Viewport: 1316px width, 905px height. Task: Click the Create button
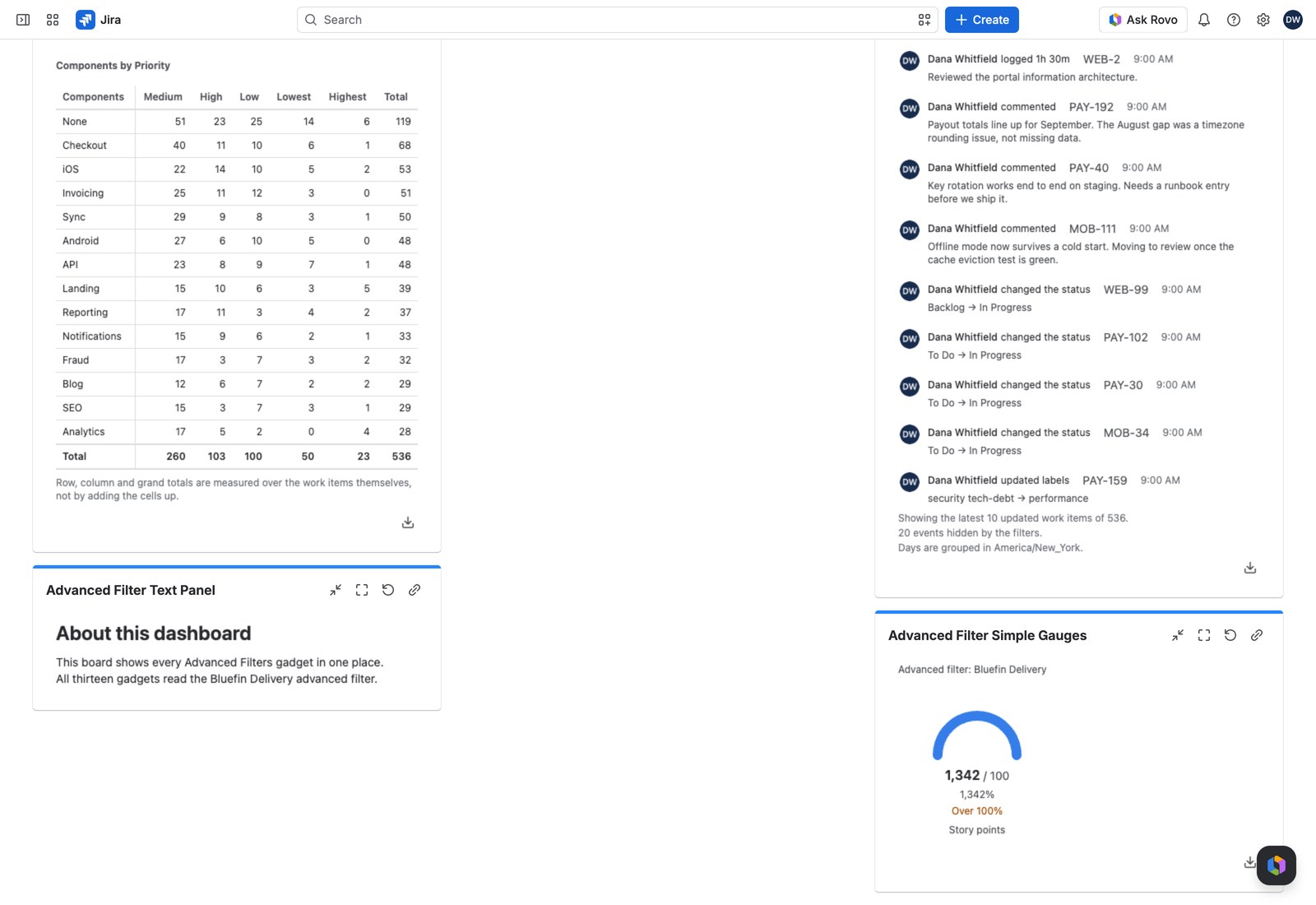point(982,20)
